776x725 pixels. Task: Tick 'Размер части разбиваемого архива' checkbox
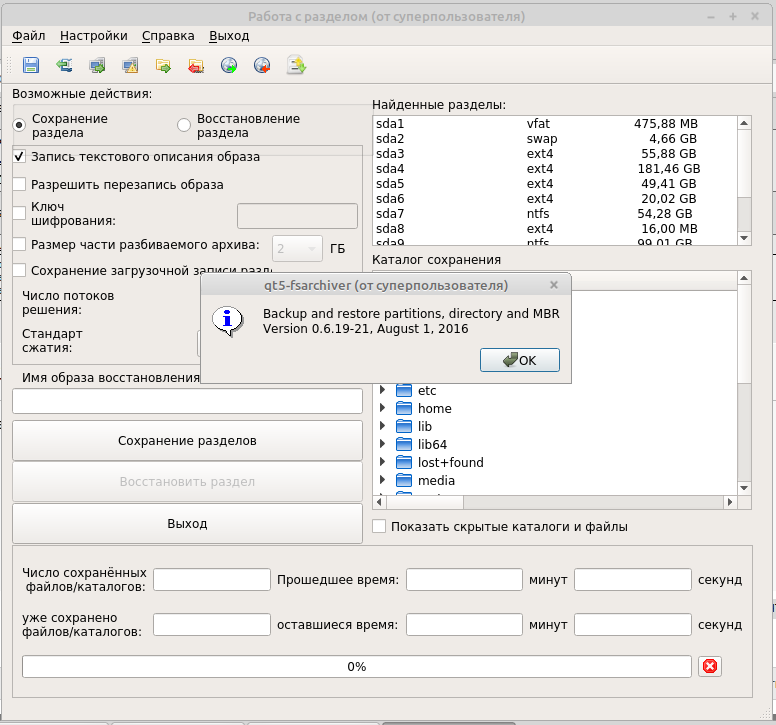coord(19,244)
